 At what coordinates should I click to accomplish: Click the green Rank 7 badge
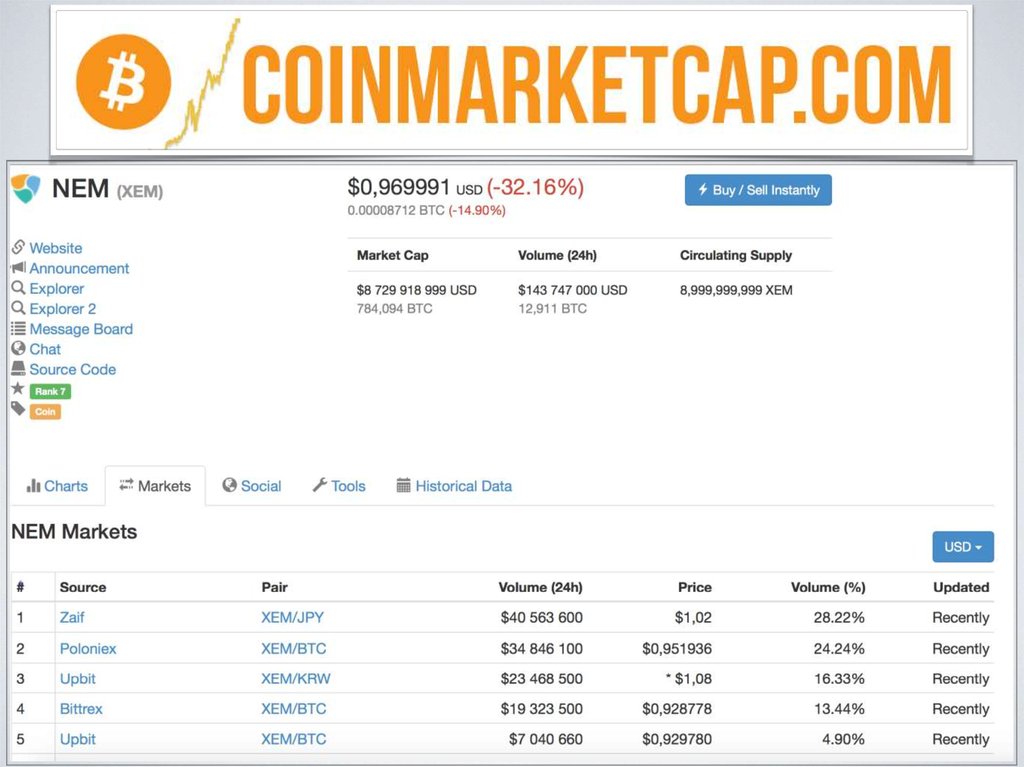(50, 391)
